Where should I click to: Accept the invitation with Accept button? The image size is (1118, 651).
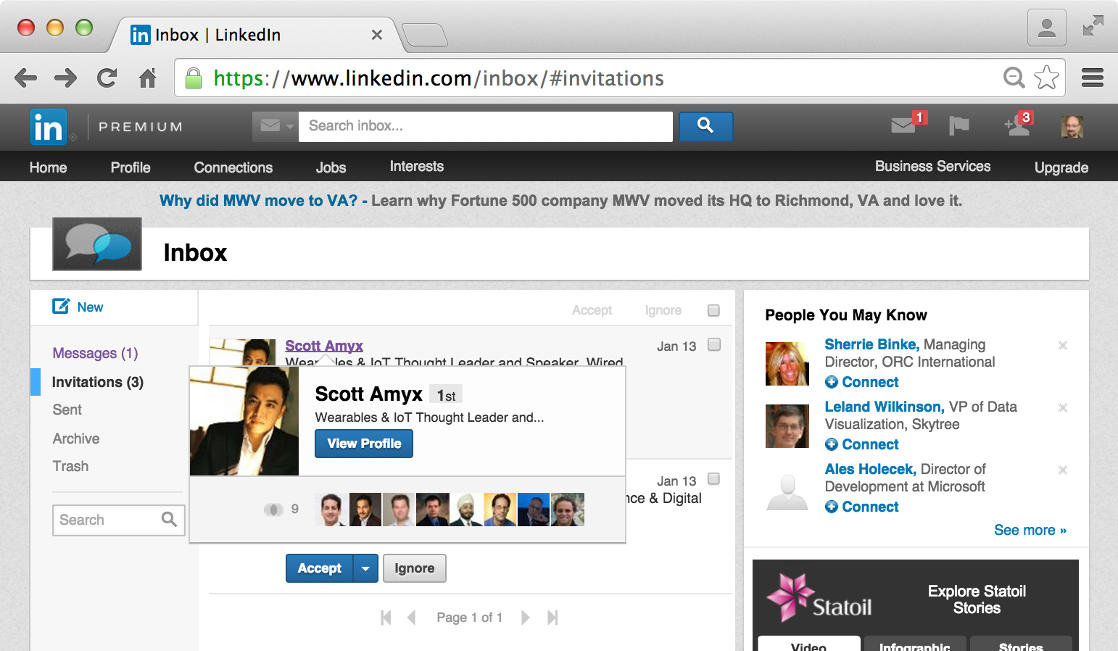[x=319, y=568]
